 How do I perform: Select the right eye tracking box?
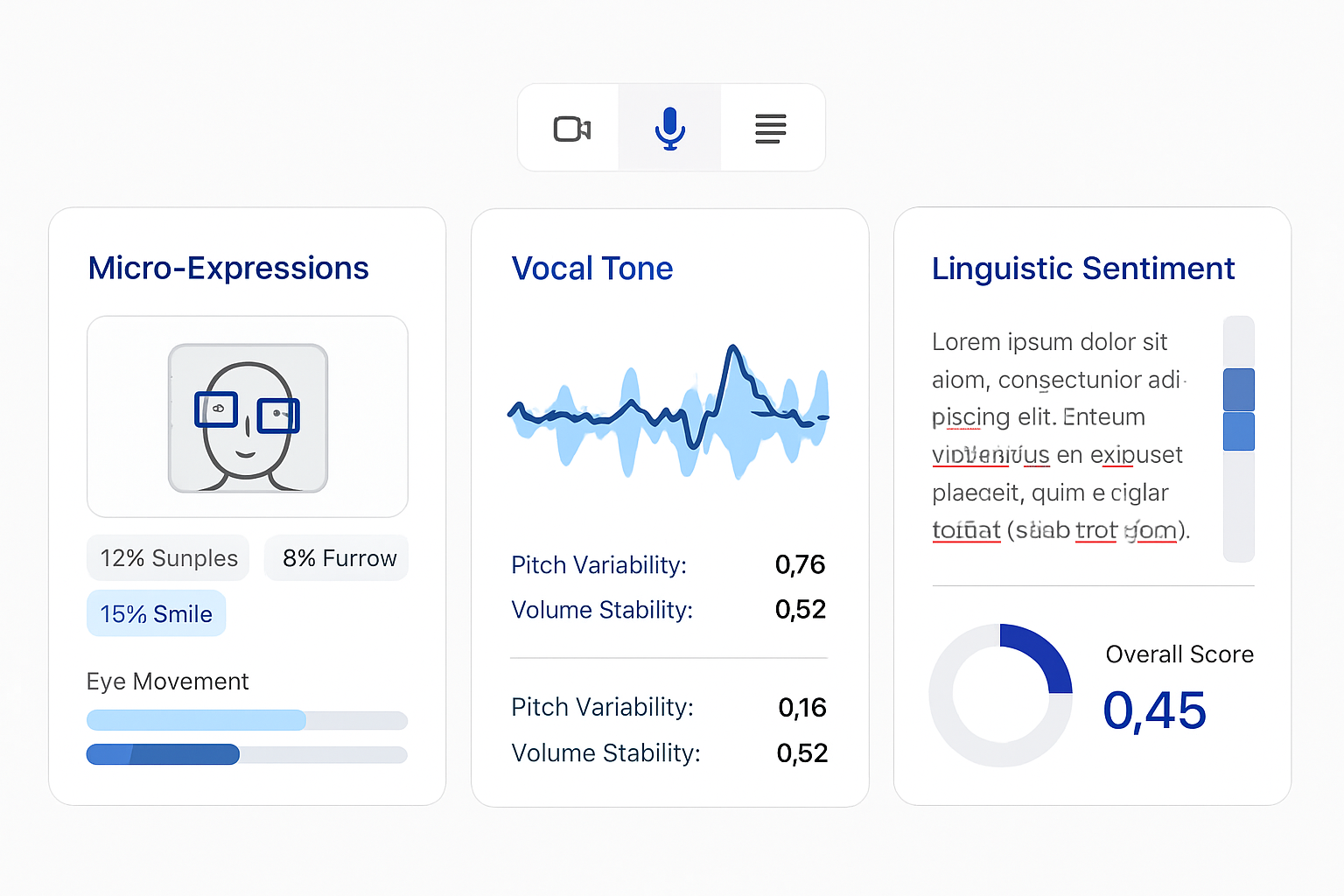pos(278,415)
